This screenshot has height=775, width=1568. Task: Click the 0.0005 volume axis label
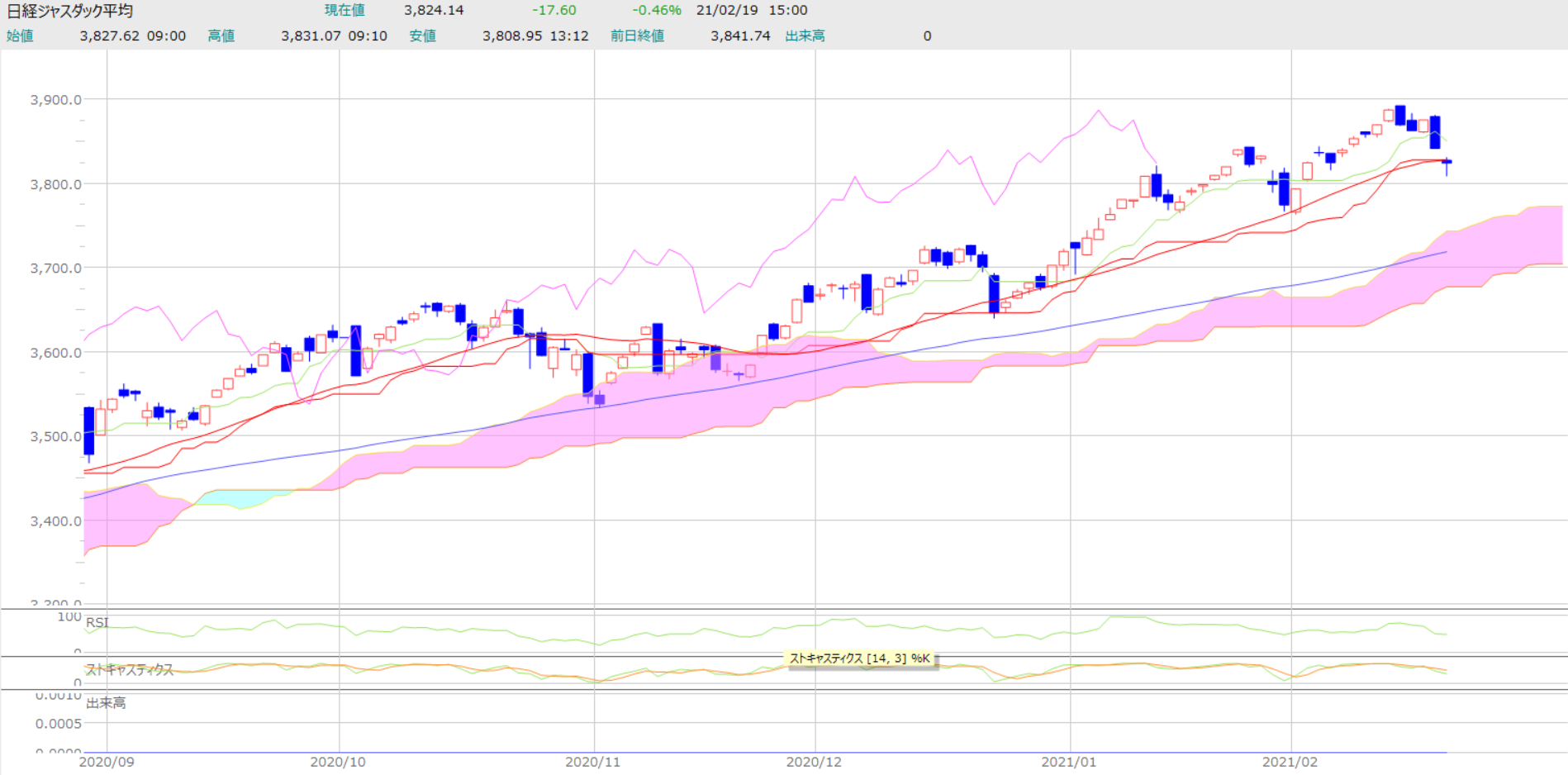58,724
